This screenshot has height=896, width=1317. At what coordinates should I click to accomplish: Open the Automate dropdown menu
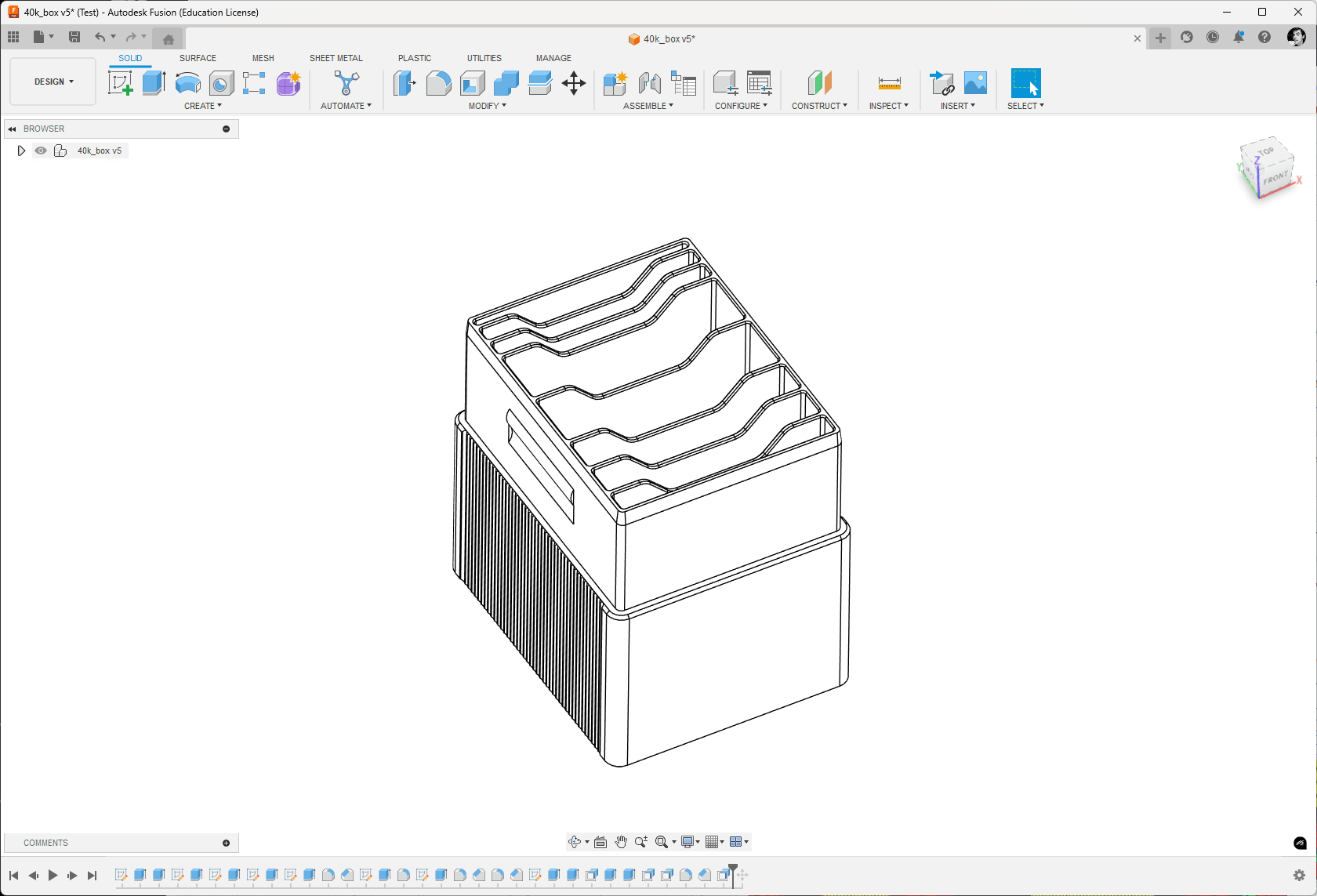pos(346,106)
